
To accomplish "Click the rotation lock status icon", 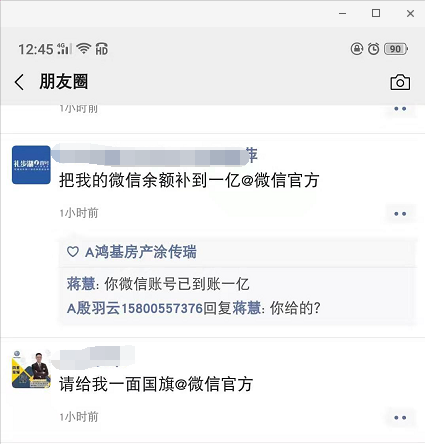I will pyautogui.click(x=357, y=49).
